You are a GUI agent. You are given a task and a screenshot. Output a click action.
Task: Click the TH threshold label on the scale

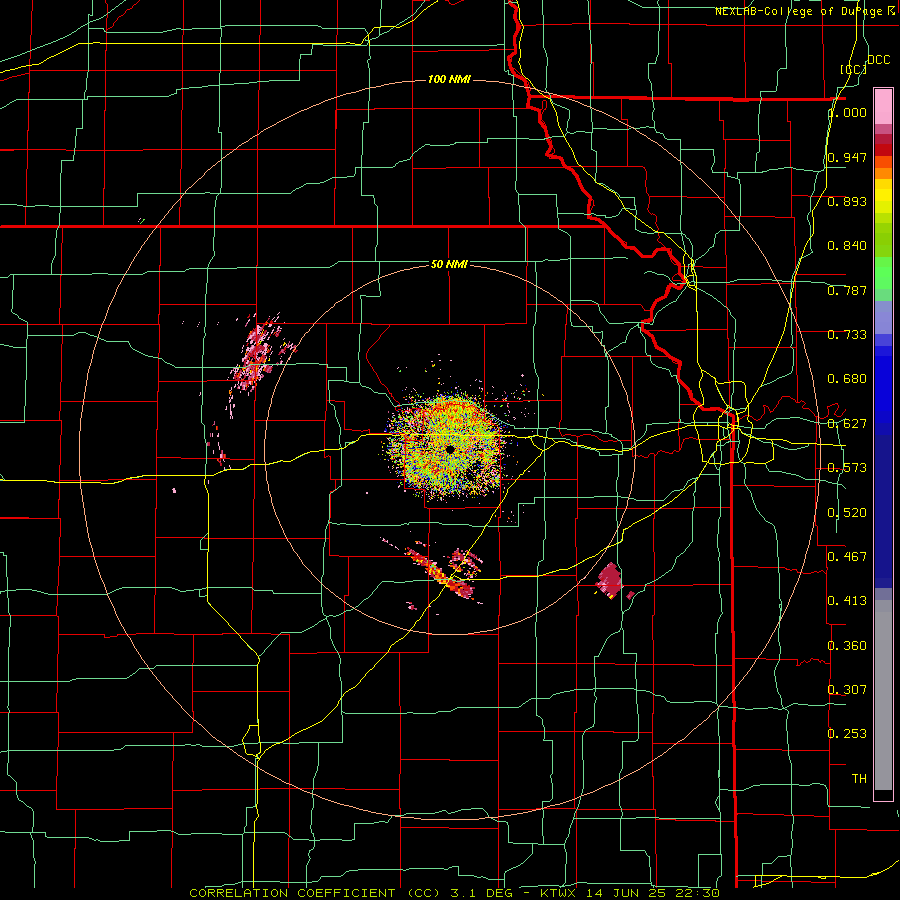click(859, 779)
